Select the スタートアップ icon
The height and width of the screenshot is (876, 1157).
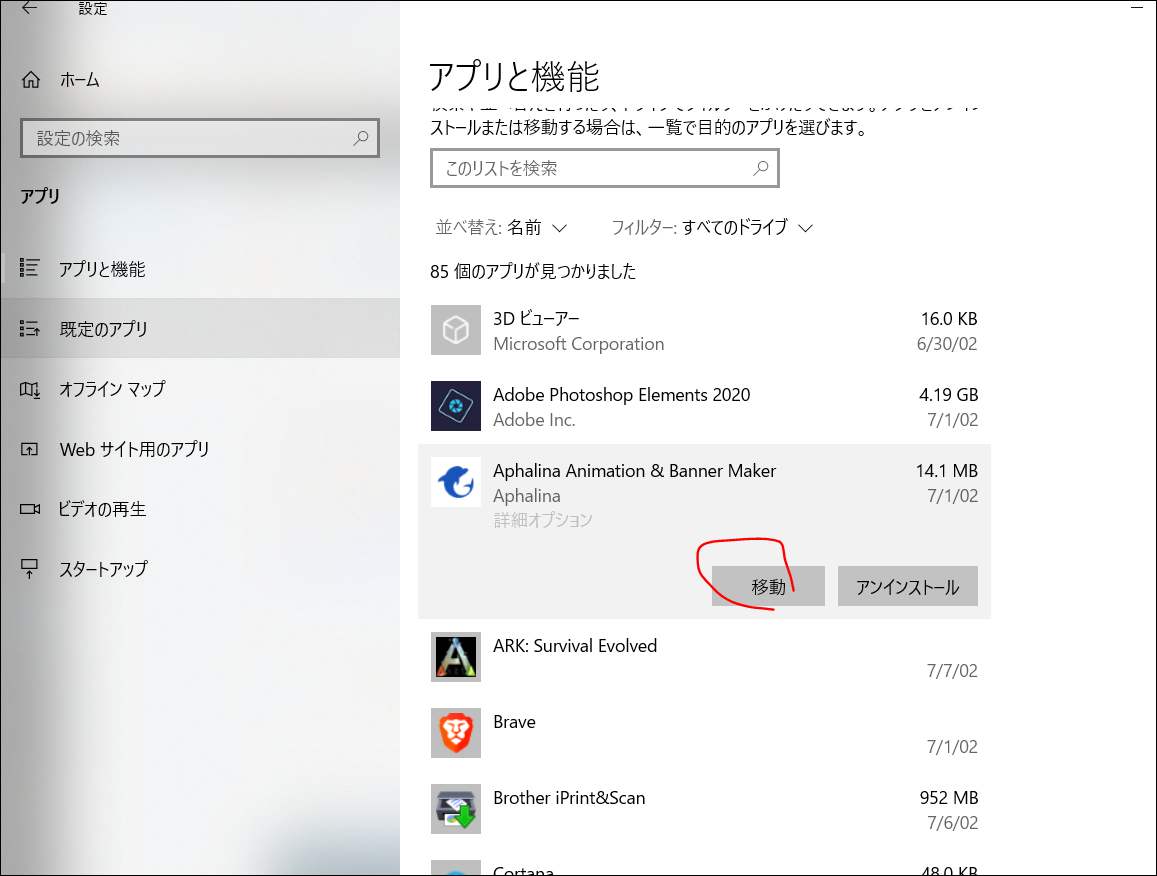pos(30,569)
